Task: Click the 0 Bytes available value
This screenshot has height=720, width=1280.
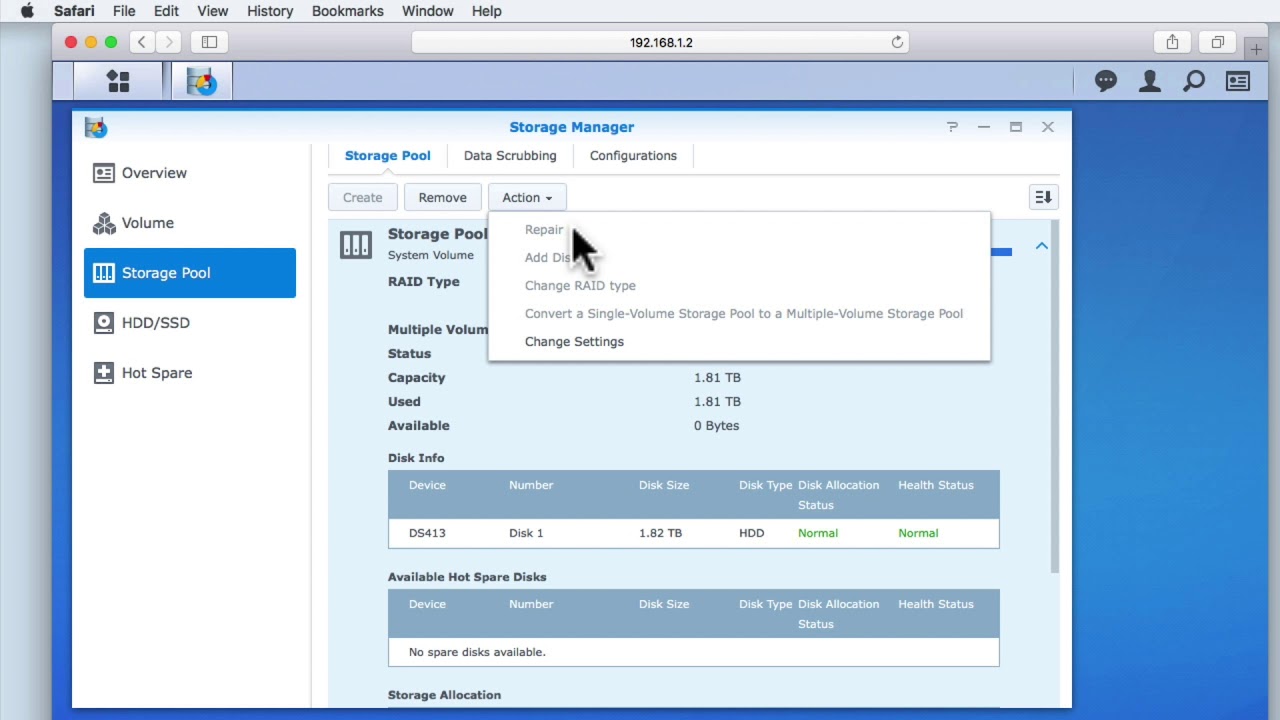Action: coord(716,426)
